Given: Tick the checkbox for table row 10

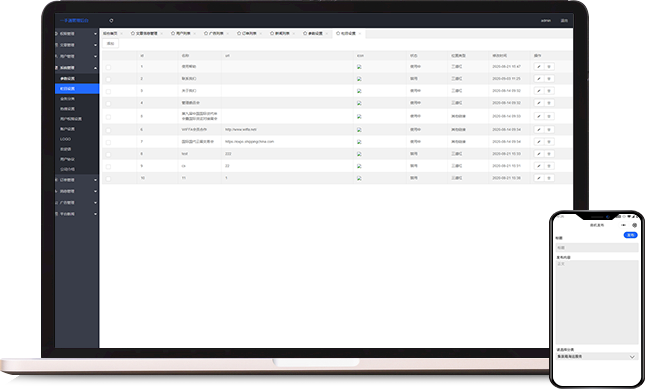Looking at the screenshot, I should [108, 179].
